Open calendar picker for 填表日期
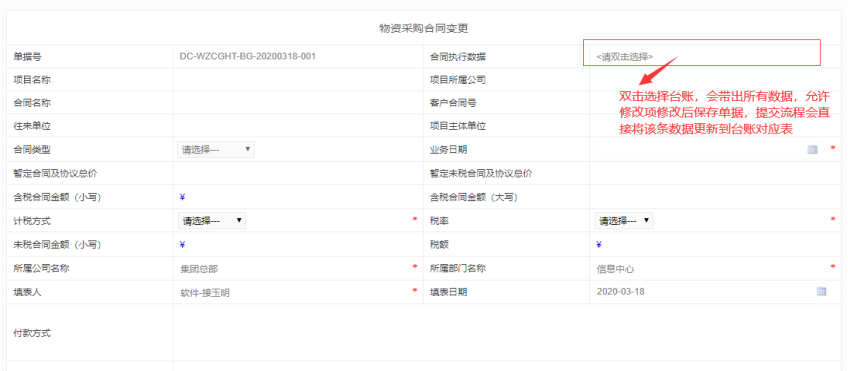This screenshot has width=848, height=371. coord(821,292)
